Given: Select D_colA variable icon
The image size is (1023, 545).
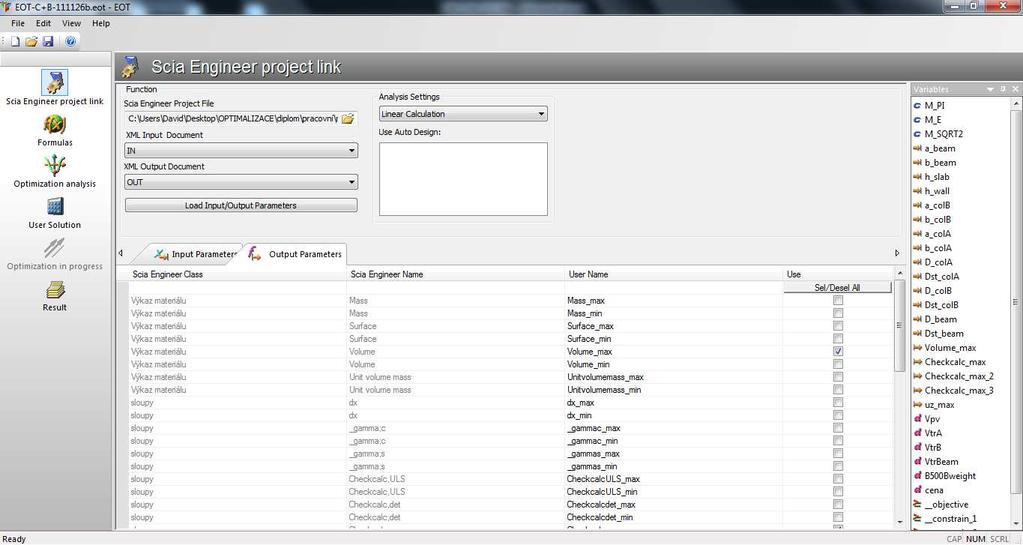Looking at the screenshot, I should (x=917, y=262).
